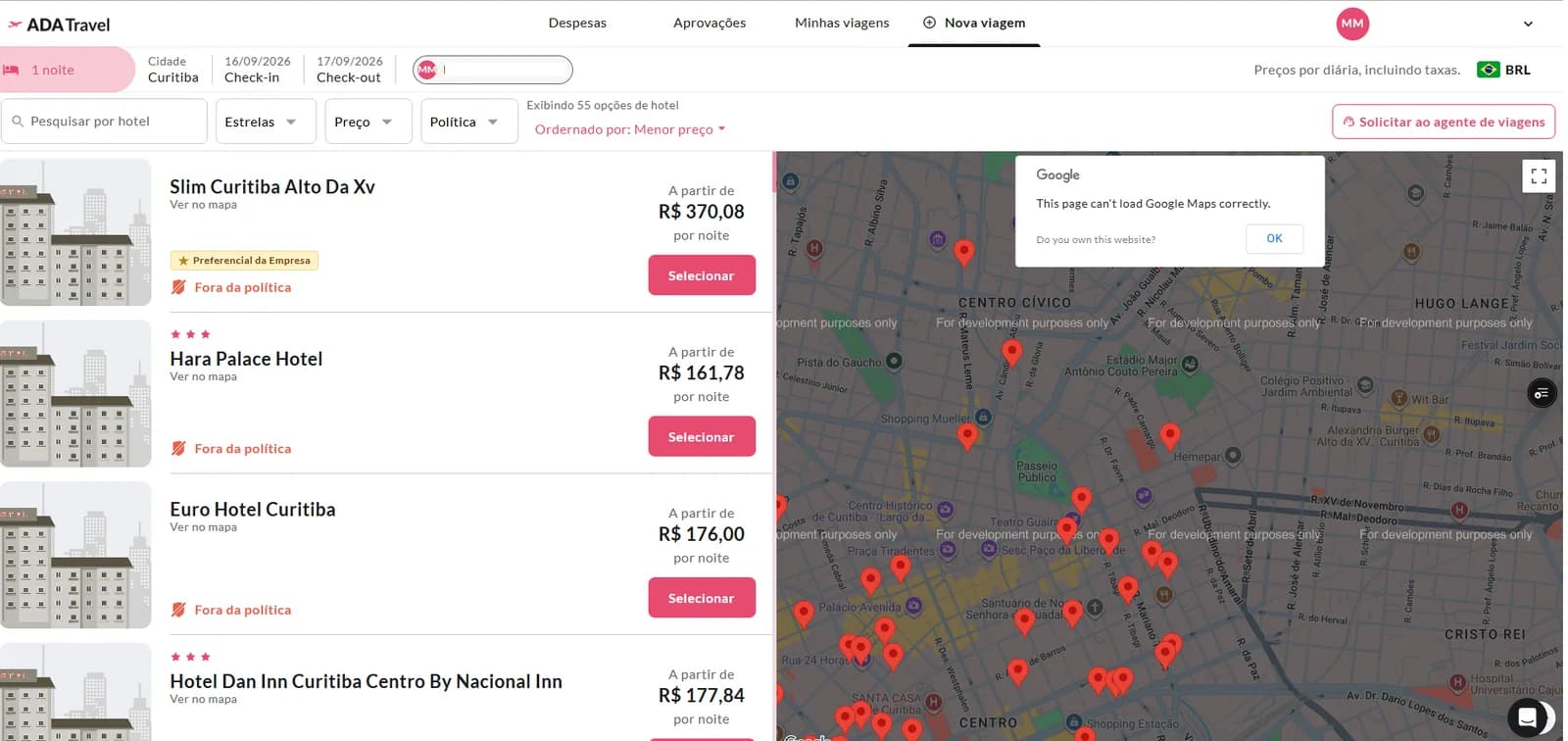This screenshot has width=1568, height=741.
Task: Click Solicitar ao agente de viagens
Action: [1444, 122]
